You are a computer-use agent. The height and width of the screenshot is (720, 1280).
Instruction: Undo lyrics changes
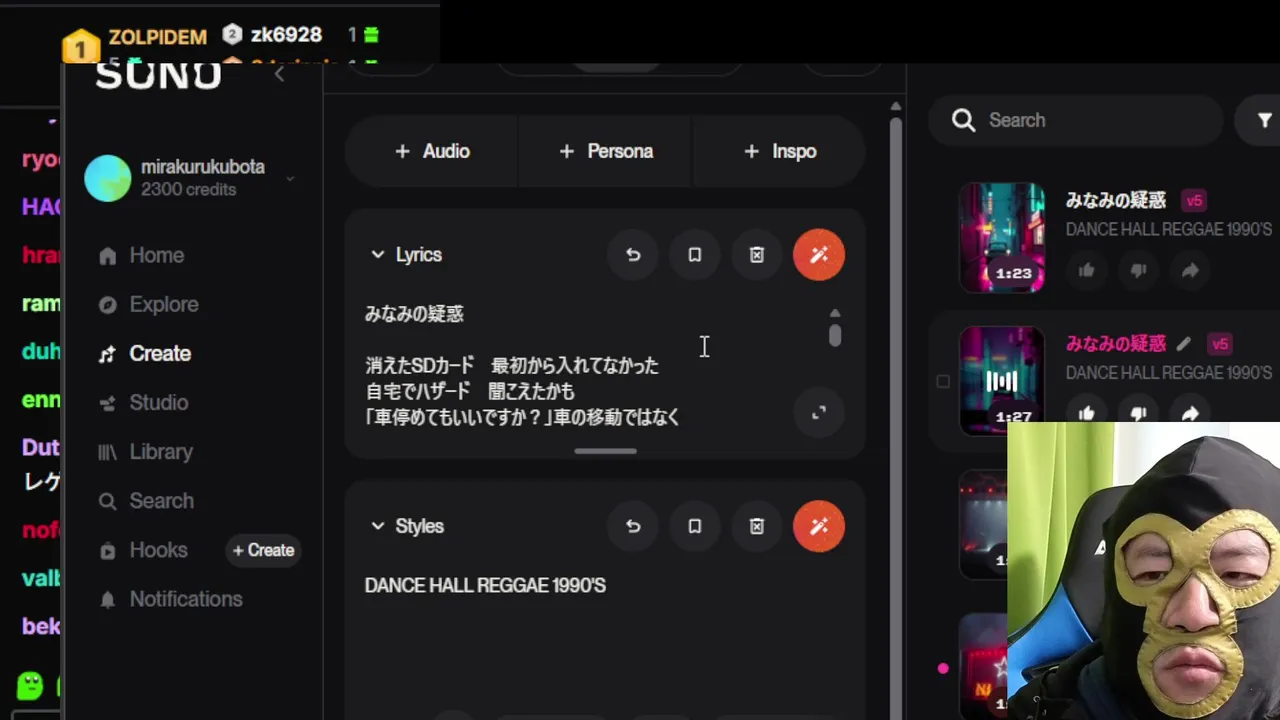click(633, 255)
